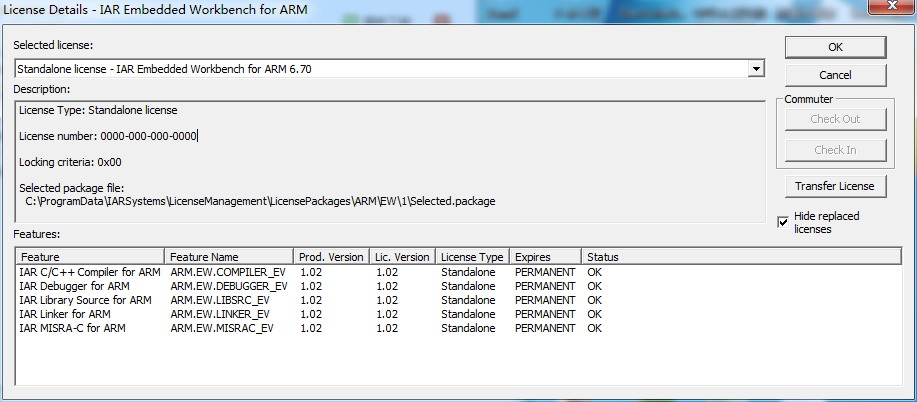917x402 pixels.
Task: Select IAR Linker for ARM row
Action: [x=458, y=314]
